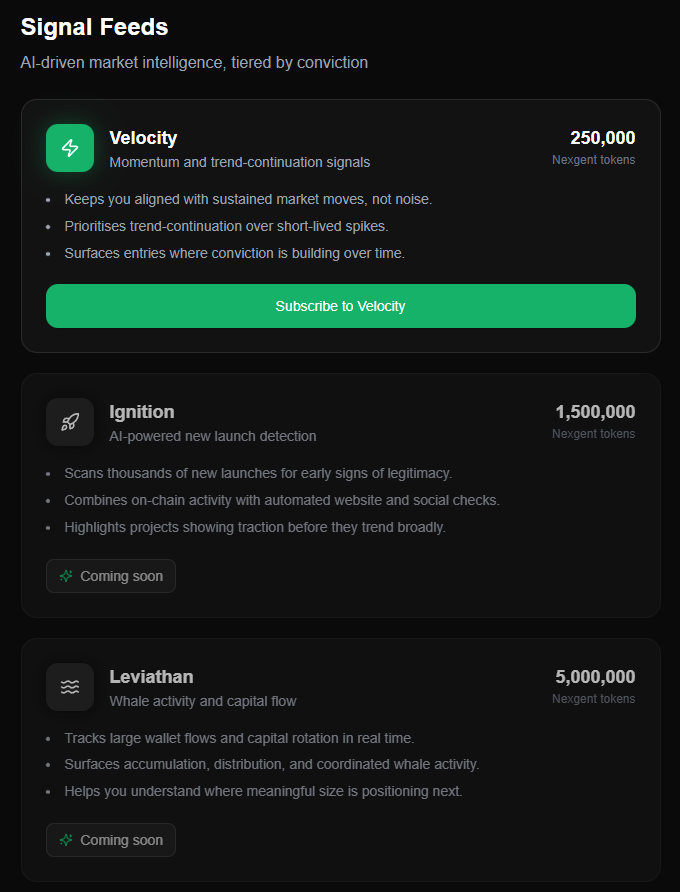
Task: Click the Signal Feeds page heading
Action: [94, 27]
